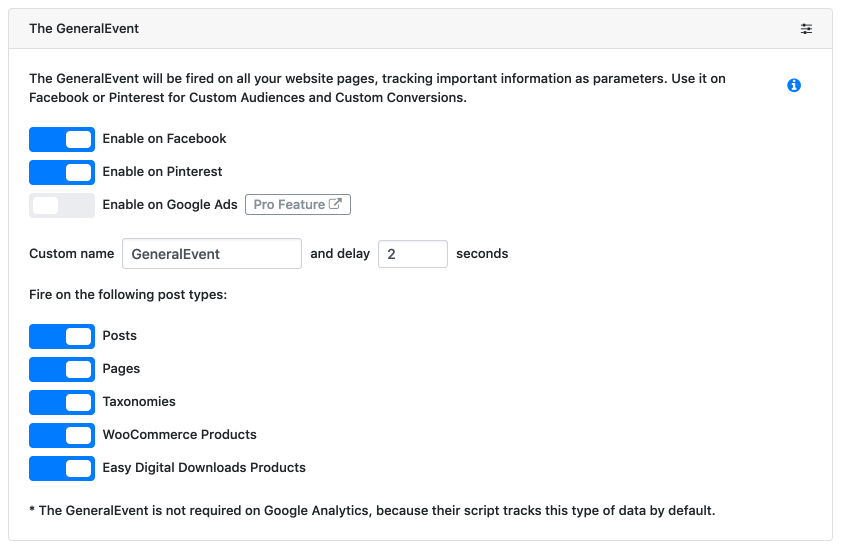Select the delay seconds input box
841x547 pixels.
coord(412,254)
